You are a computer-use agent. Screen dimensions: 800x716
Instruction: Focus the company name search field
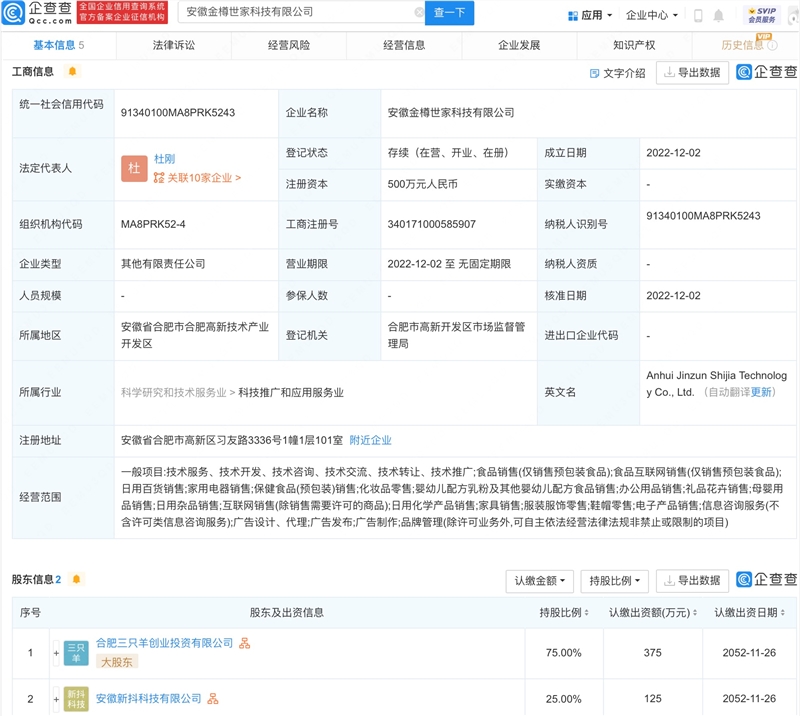point(301,12)
